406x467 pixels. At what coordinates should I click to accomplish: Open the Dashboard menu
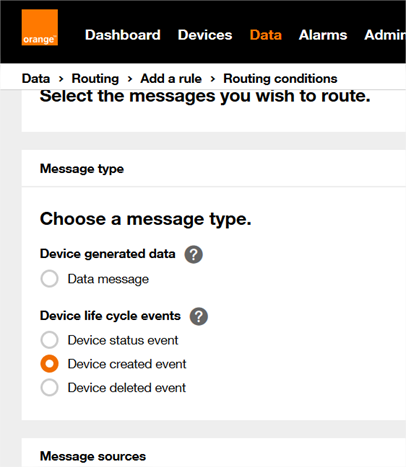pyautogui.click(x=123, y=35)
